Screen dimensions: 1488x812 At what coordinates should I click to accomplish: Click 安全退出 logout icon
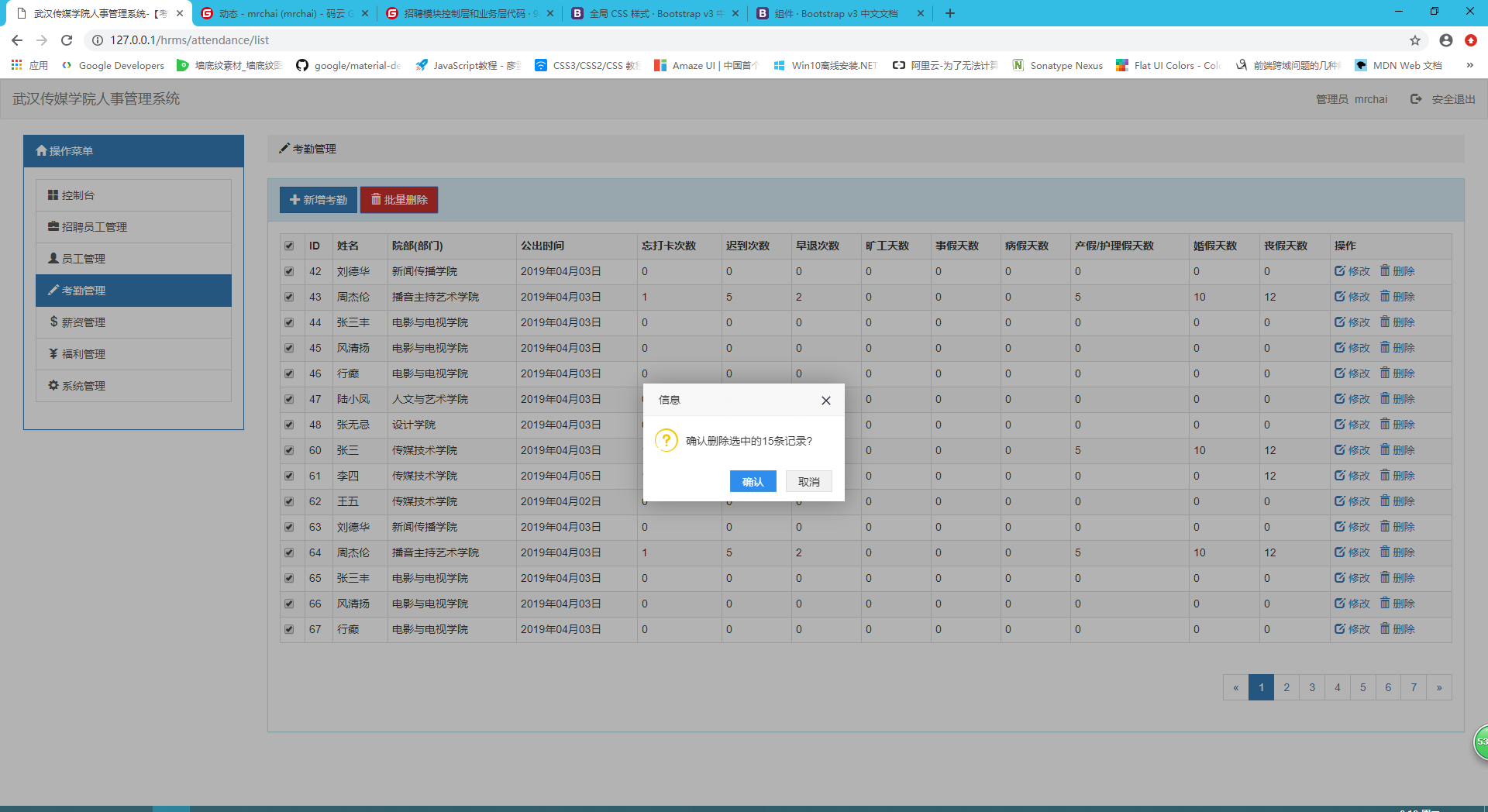(x=1416, y=99)
